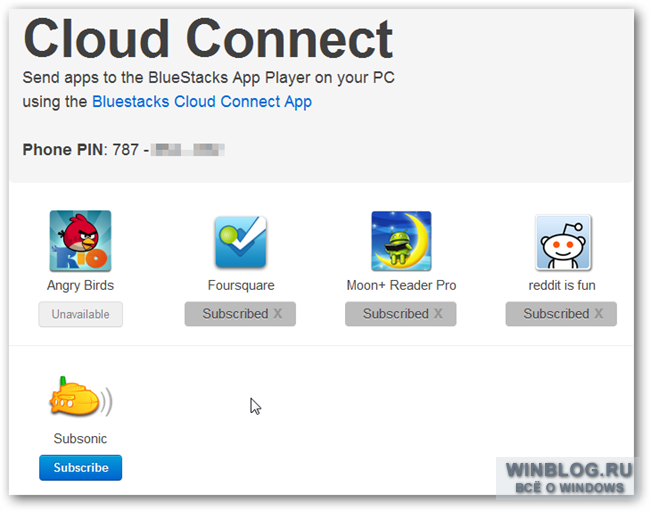Image resolution: width=650 pixels, height=511 pixels.
Task: Select the Moon+ Reader Pro icon
Action: (x=401, y=241)
